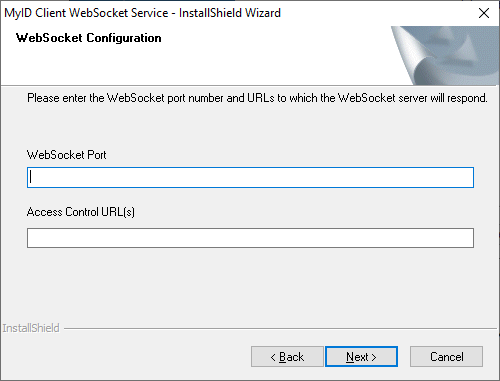Screen dimensions: 500x381
Task: Click the divider line beside InstallShield
Action: pos(280,329)
